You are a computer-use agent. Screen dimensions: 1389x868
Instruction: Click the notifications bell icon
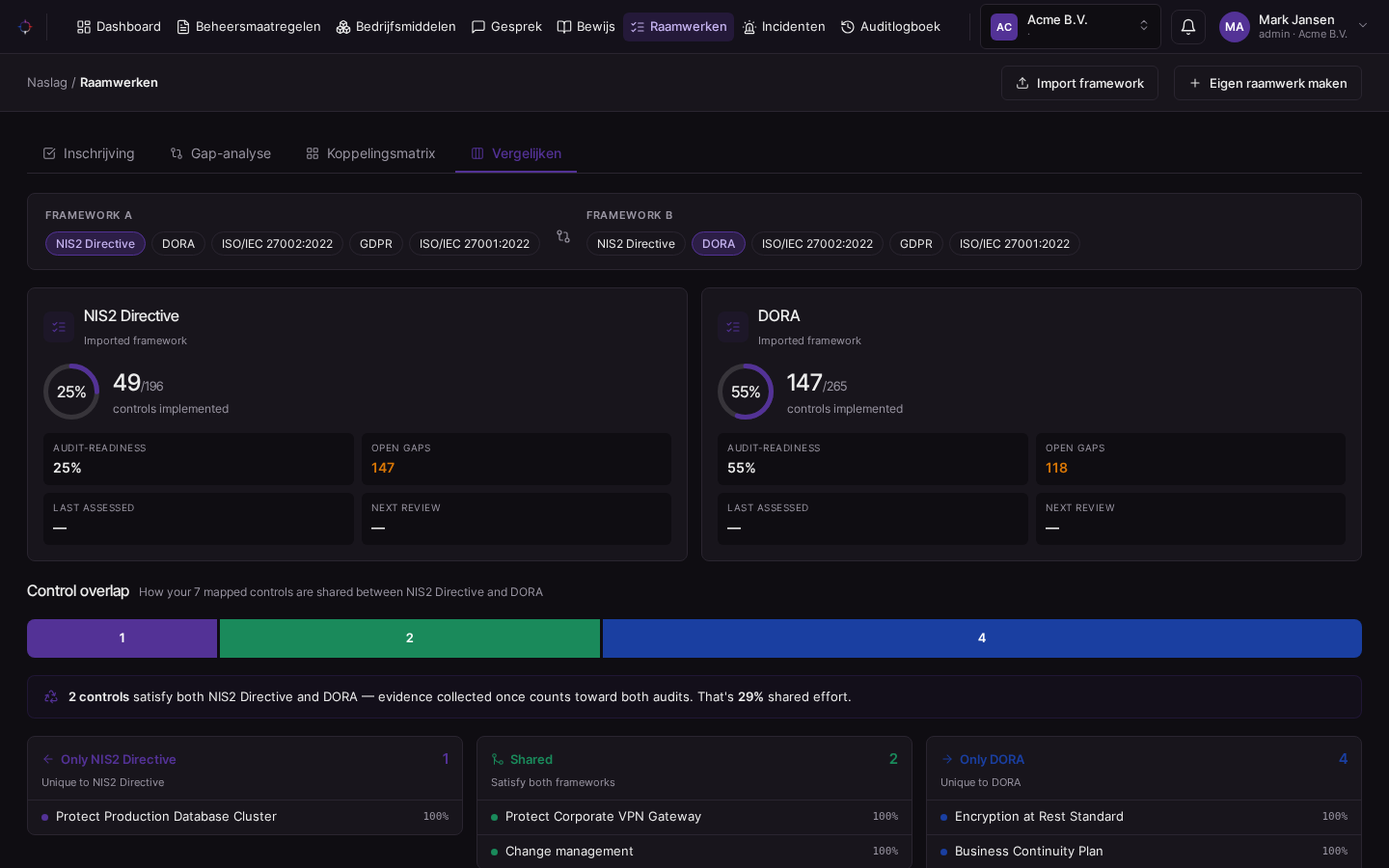[x=1188, y=27]
